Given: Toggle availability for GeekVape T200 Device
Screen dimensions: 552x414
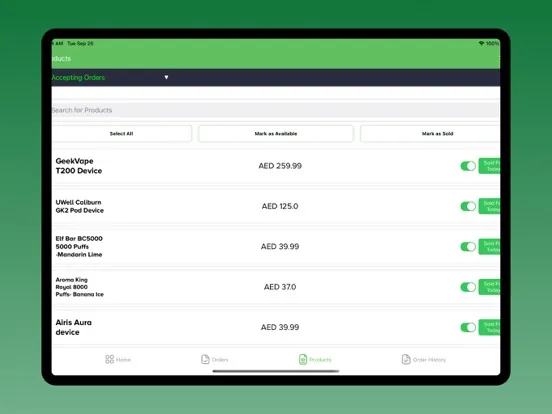Looking at the screenshot, I should (468, 166).
